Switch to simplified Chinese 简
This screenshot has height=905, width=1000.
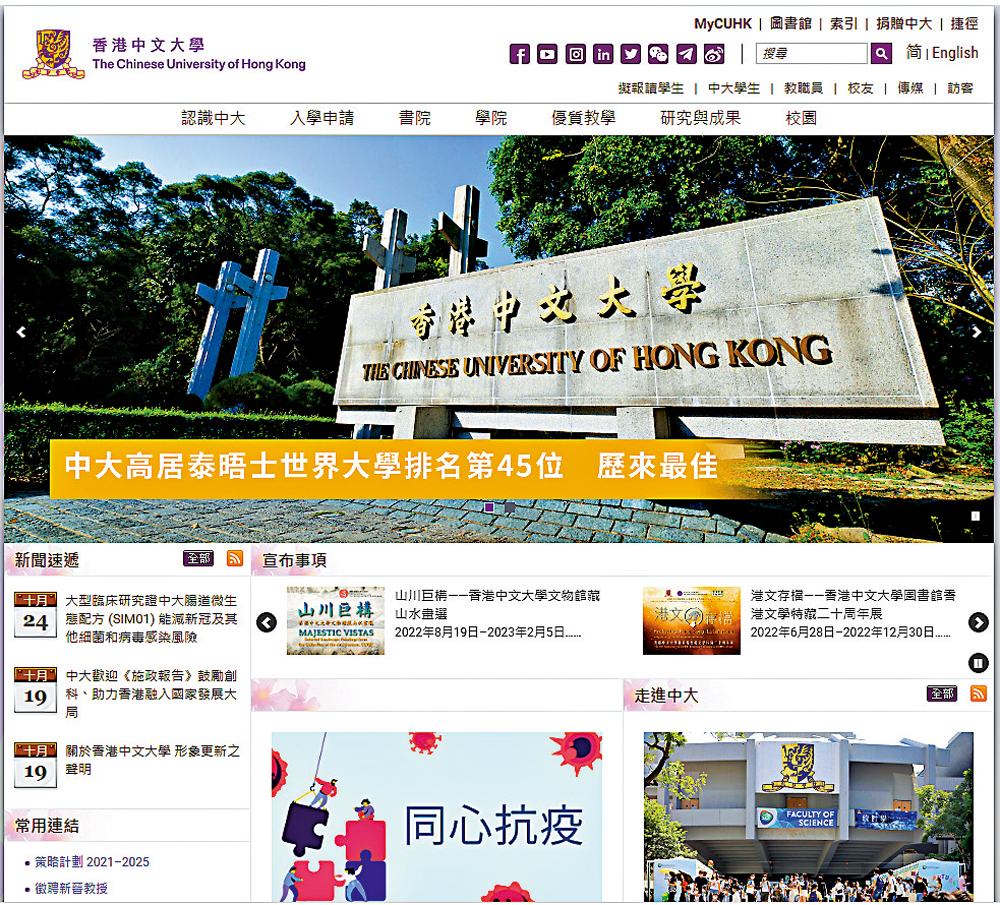[914, 52]
